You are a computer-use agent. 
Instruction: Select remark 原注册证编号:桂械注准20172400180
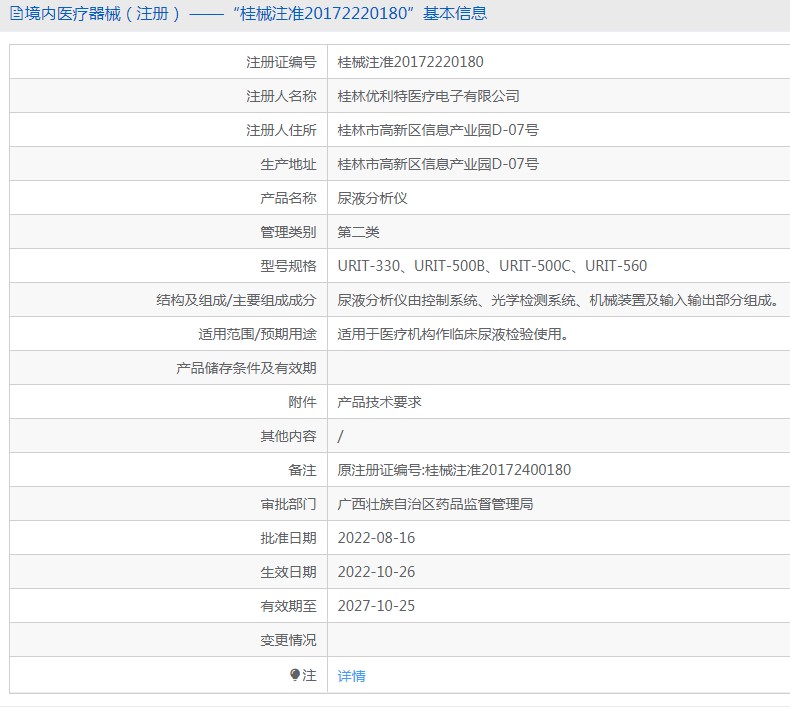pos(454,470)
